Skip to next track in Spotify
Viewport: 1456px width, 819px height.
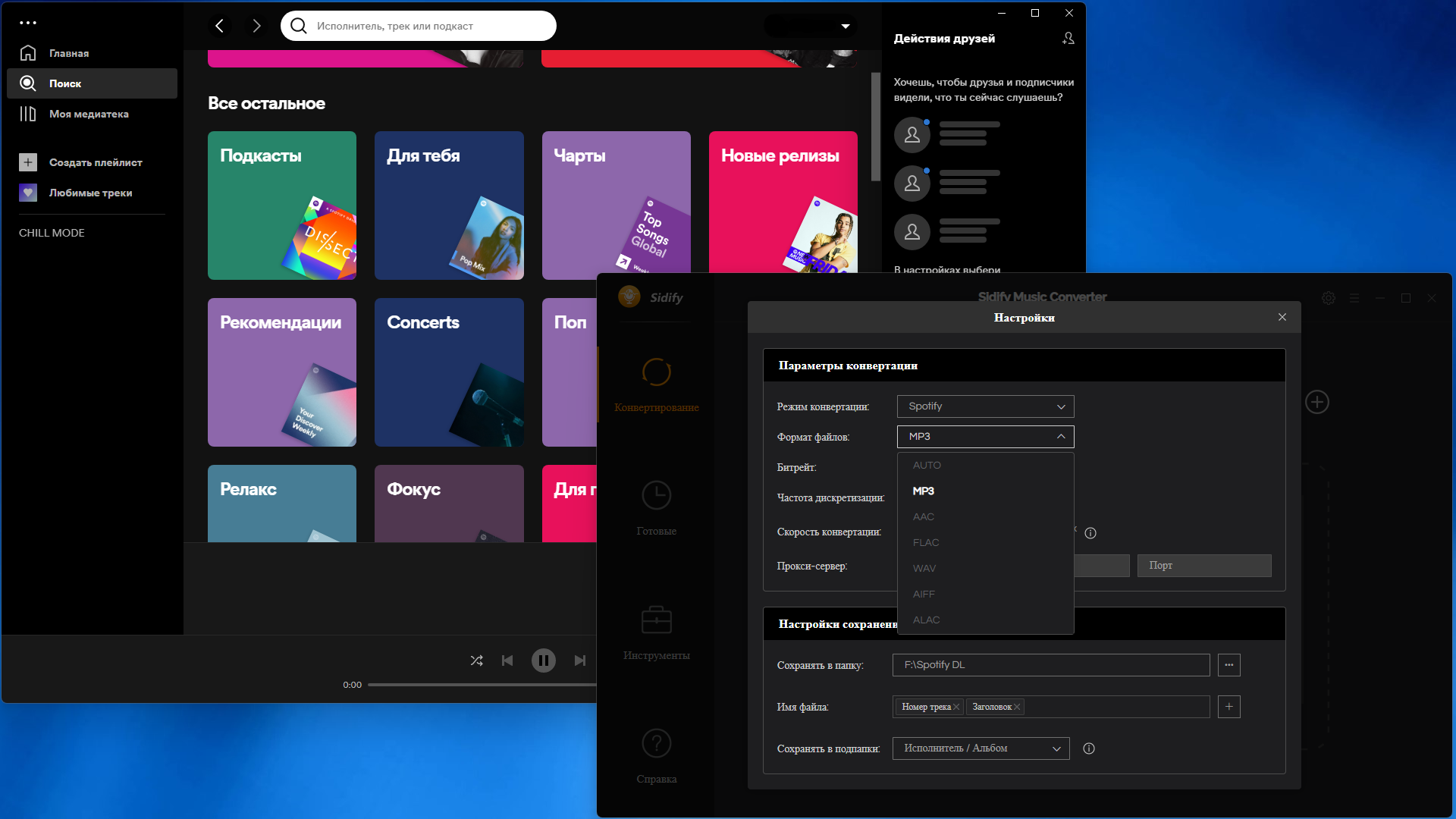579,661
